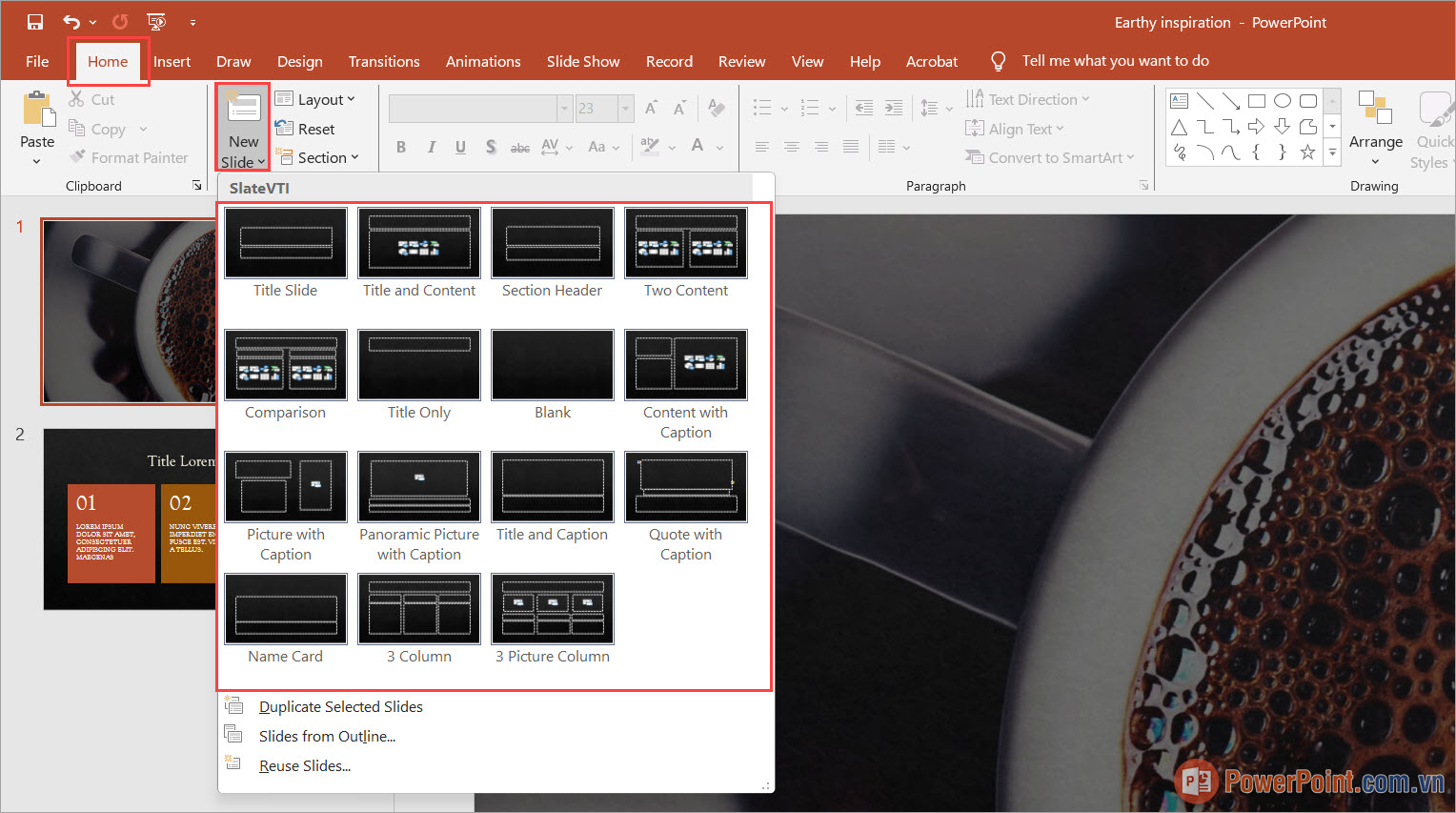Choose the Two Content layout
This screenshot has width=1456, height=813.
[x=686, y=254]
